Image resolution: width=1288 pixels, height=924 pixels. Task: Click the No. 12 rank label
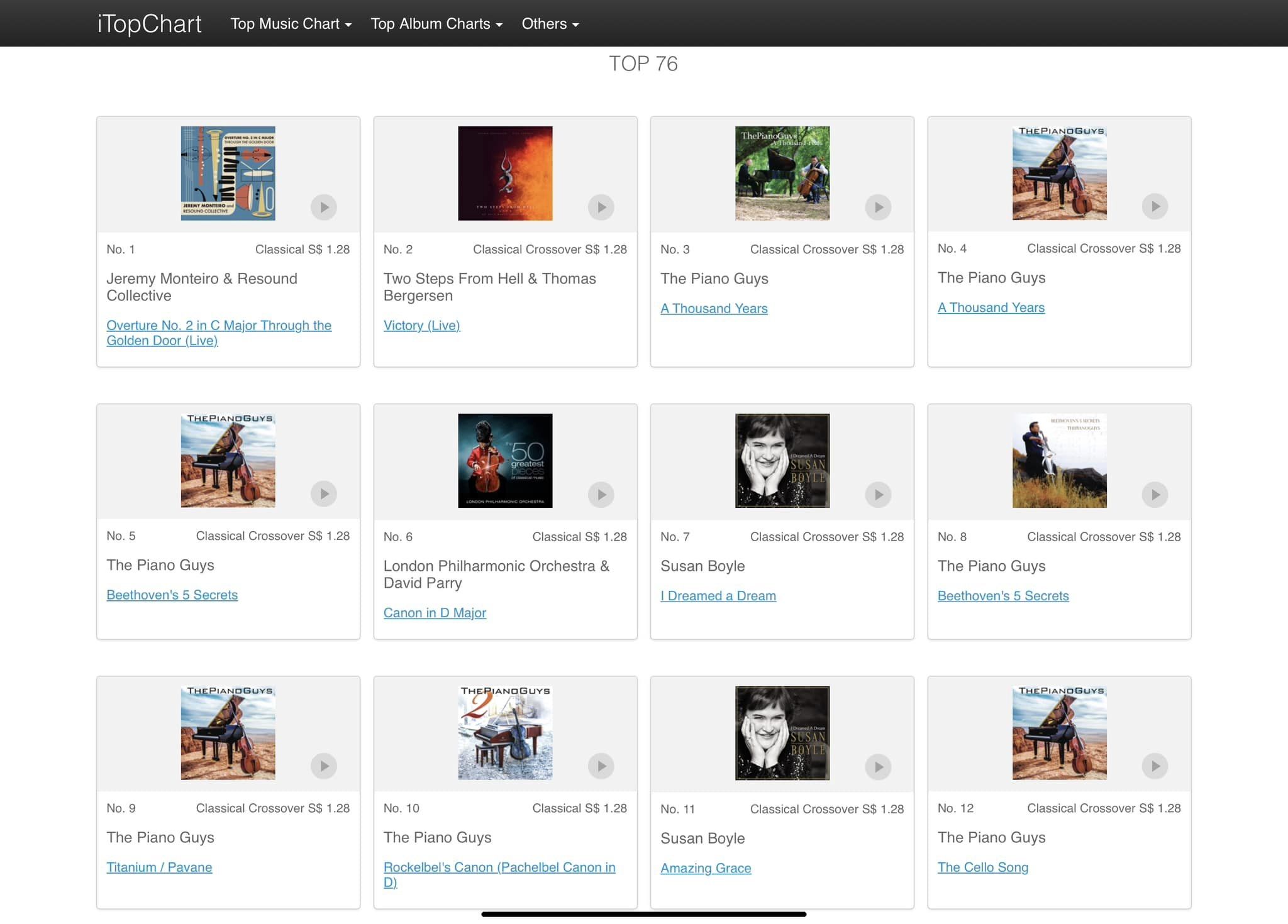coord(955,808)
